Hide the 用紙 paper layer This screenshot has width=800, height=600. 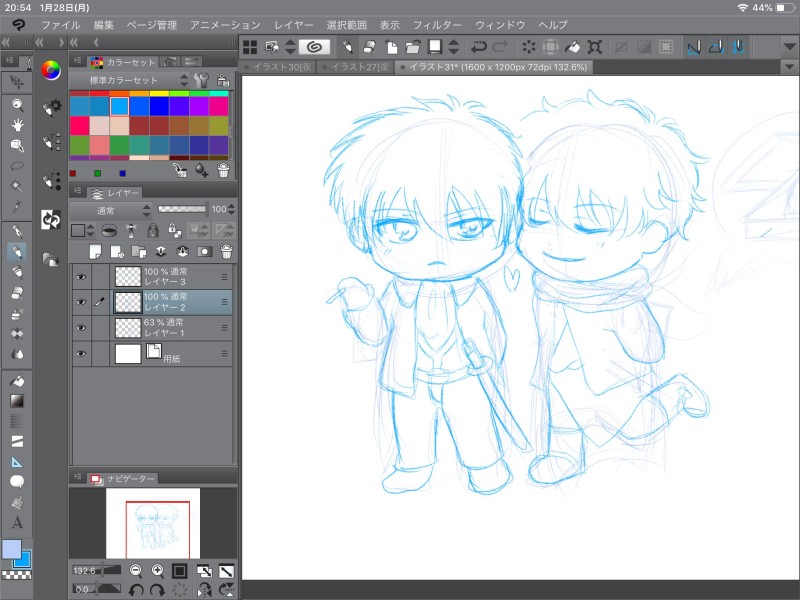click(81, 354)
